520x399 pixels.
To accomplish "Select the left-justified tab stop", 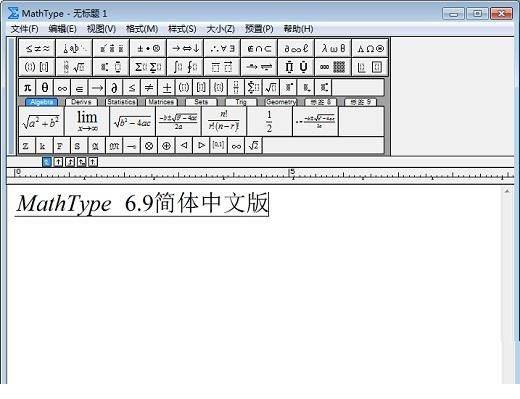I will coord(47,162).
